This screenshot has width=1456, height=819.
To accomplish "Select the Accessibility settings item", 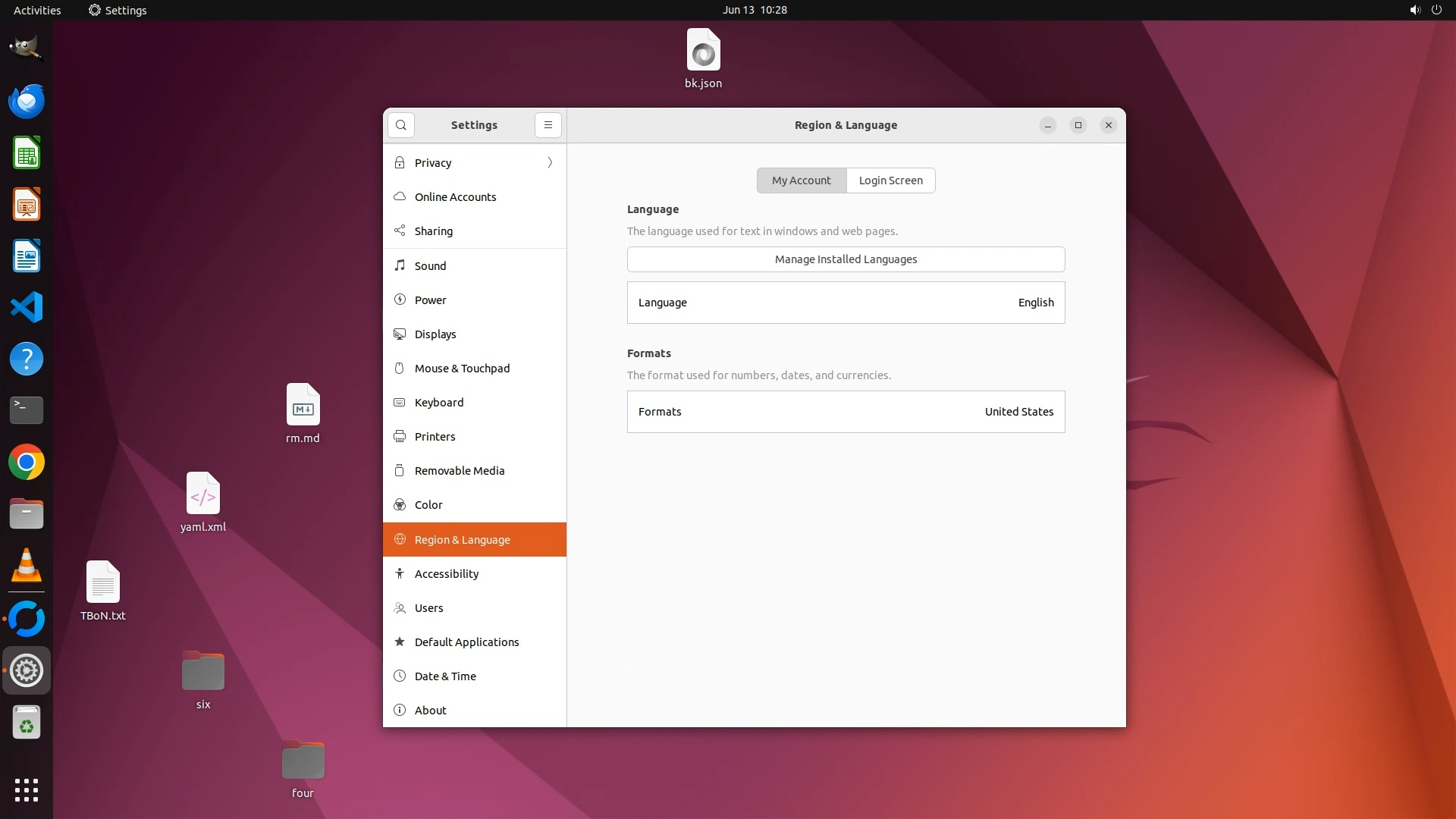I will pos(446,574).
